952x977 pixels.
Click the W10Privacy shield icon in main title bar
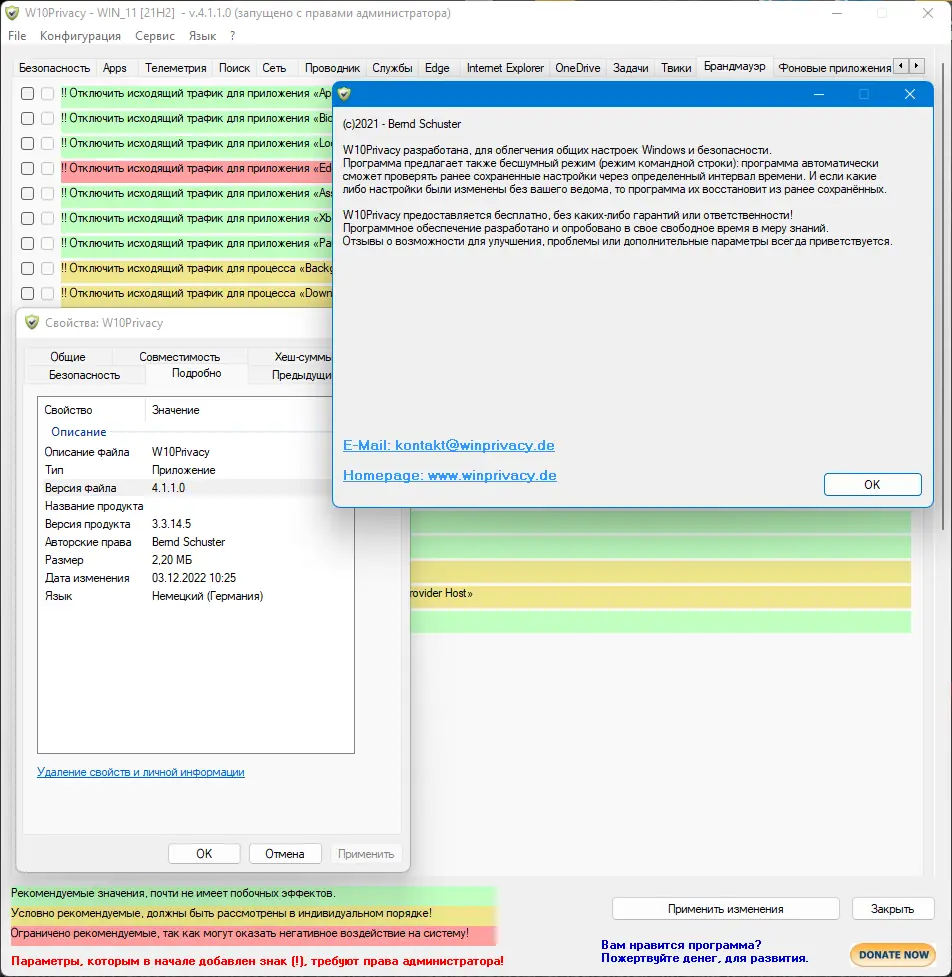tap(12, 13)
